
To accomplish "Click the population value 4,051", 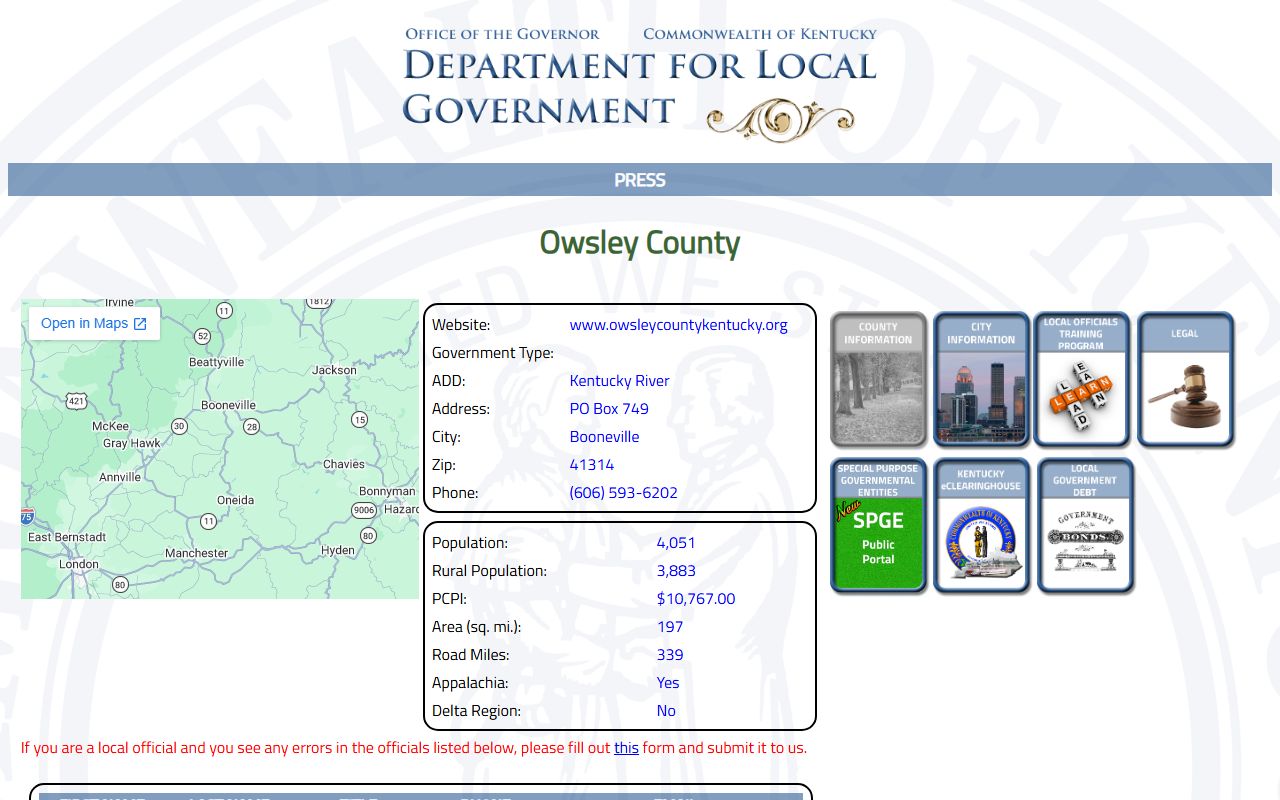I will point(676,543).
